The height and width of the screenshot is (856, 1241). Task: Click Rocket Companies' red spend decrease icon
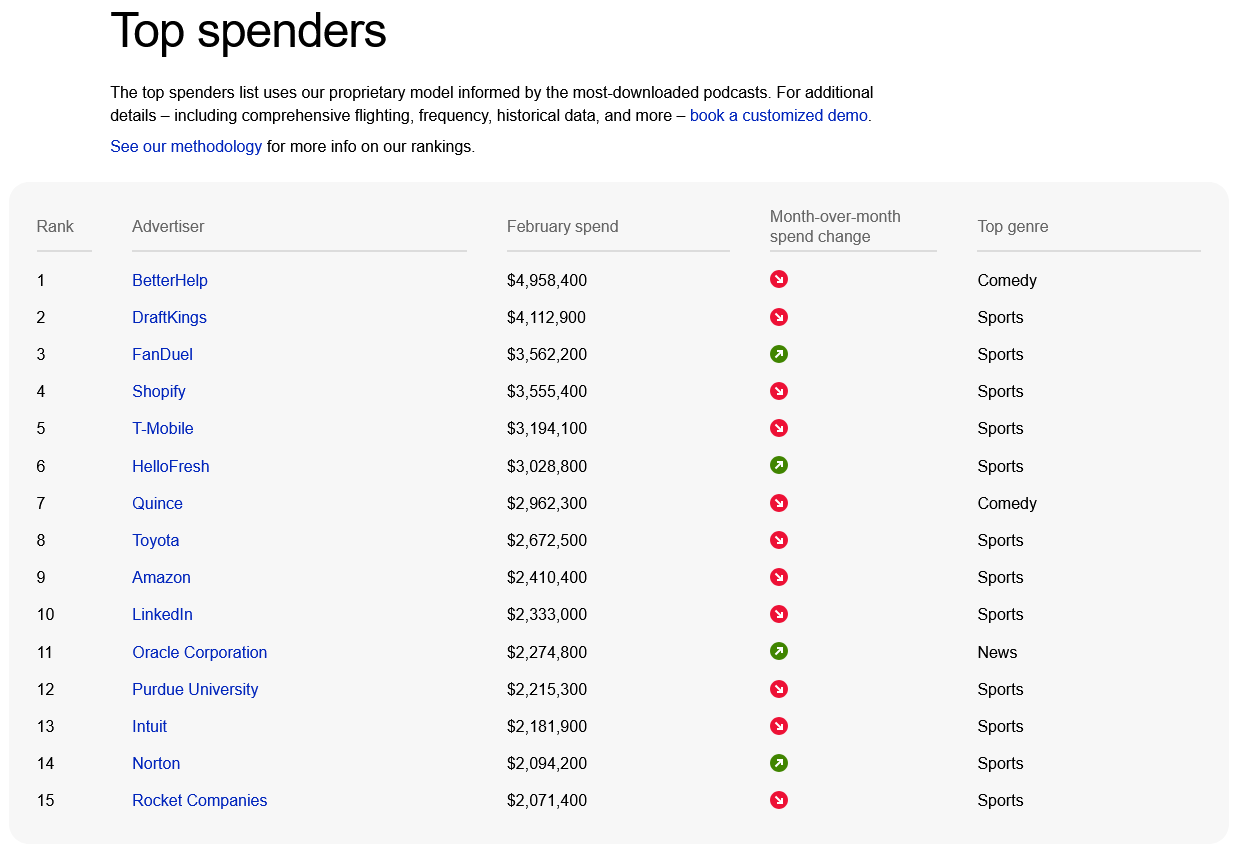pos(779,800)
